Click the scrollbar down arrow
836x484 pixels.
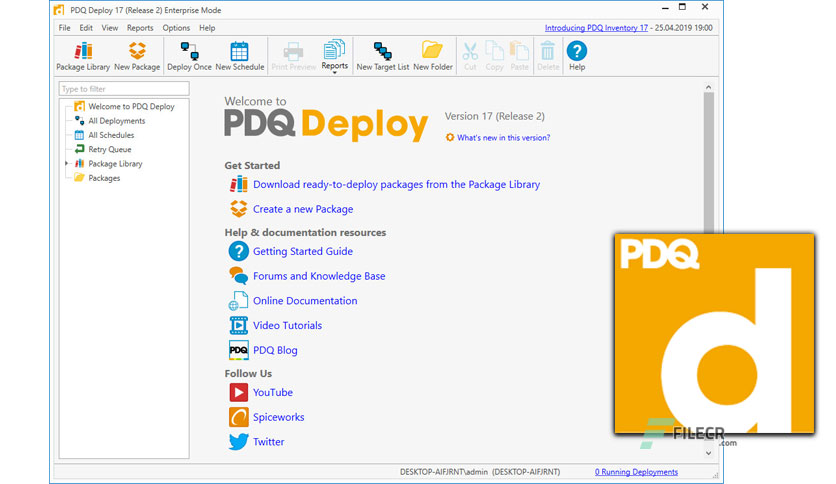[x=708, y=453]
